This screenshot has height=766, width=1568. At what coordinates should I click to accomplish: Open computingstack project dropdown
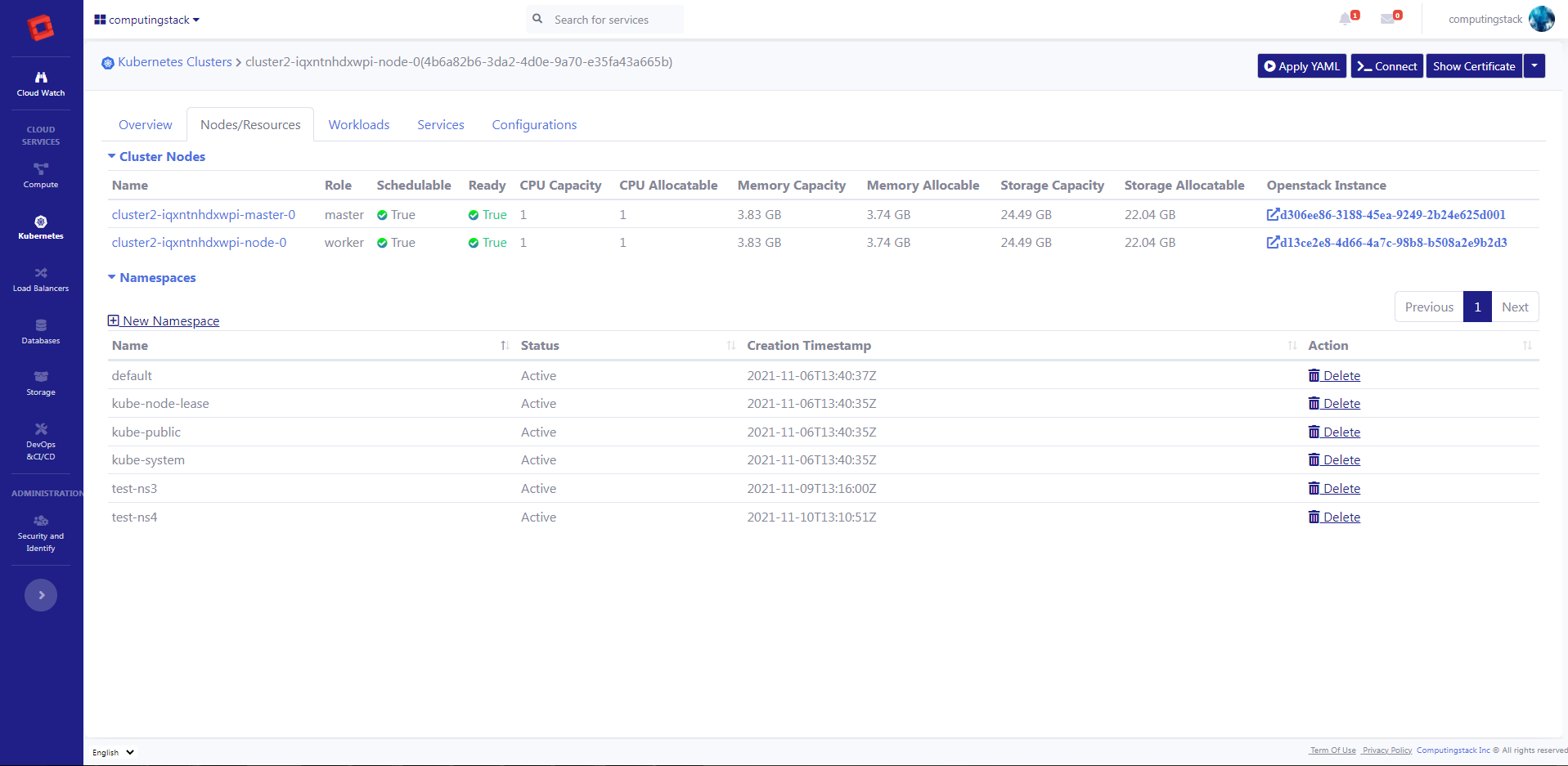pos(147,20)
